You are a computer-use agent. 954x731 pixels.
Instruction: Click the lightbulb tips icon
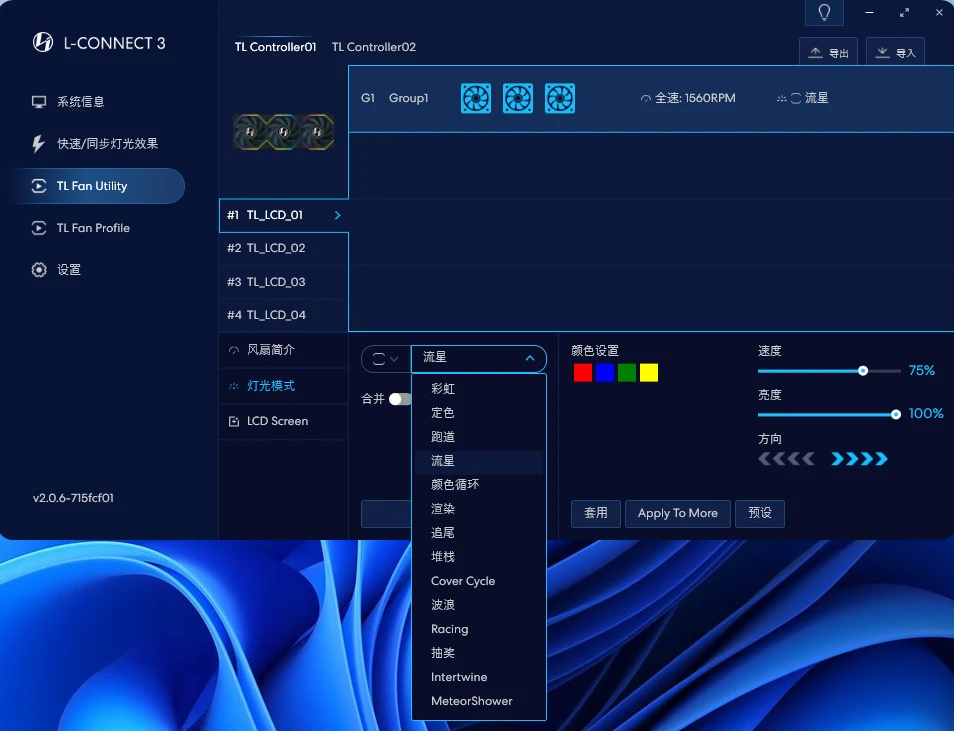tap(824, 13)
